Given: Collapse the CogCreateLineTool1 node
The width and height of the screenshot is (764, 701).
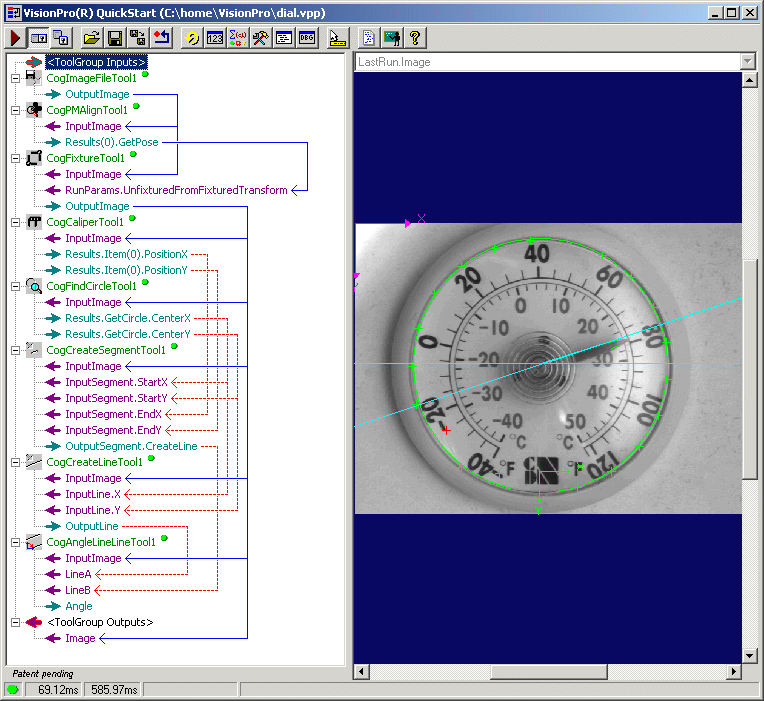Looking at the screenshot, I should 16,462.
